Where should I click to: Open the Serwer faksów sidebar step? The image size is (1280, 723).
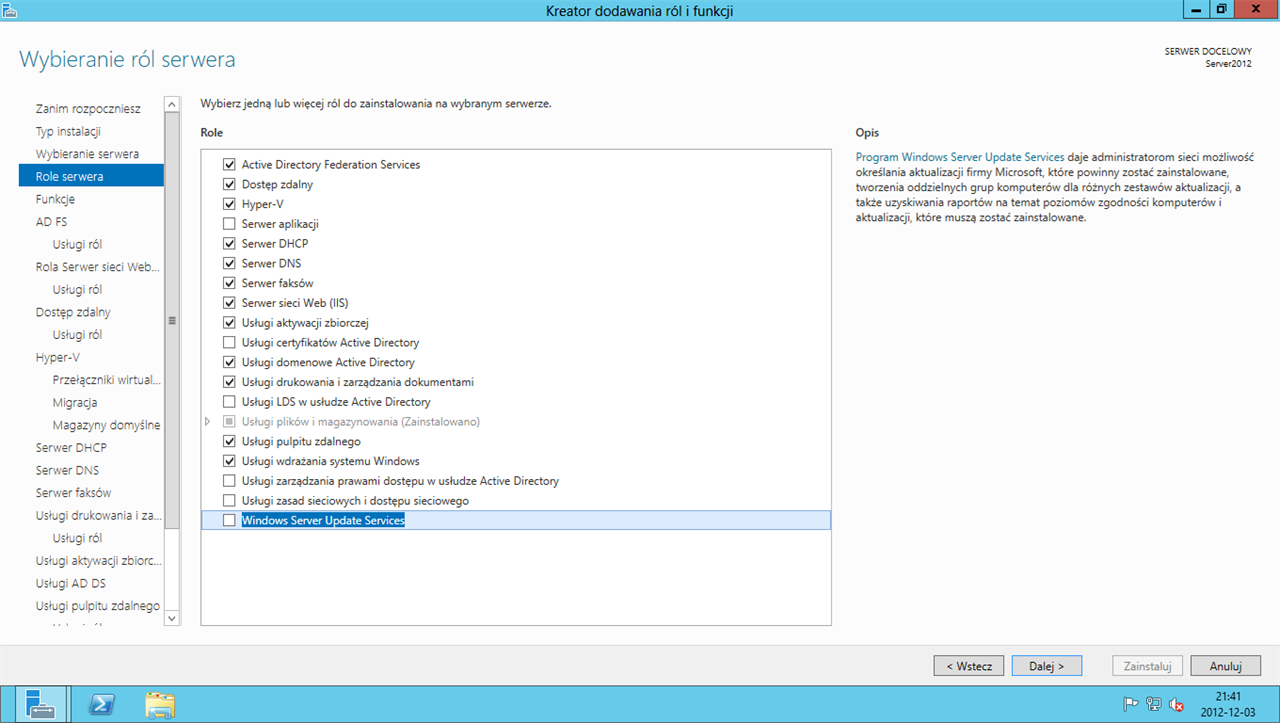tap(73, 493)
